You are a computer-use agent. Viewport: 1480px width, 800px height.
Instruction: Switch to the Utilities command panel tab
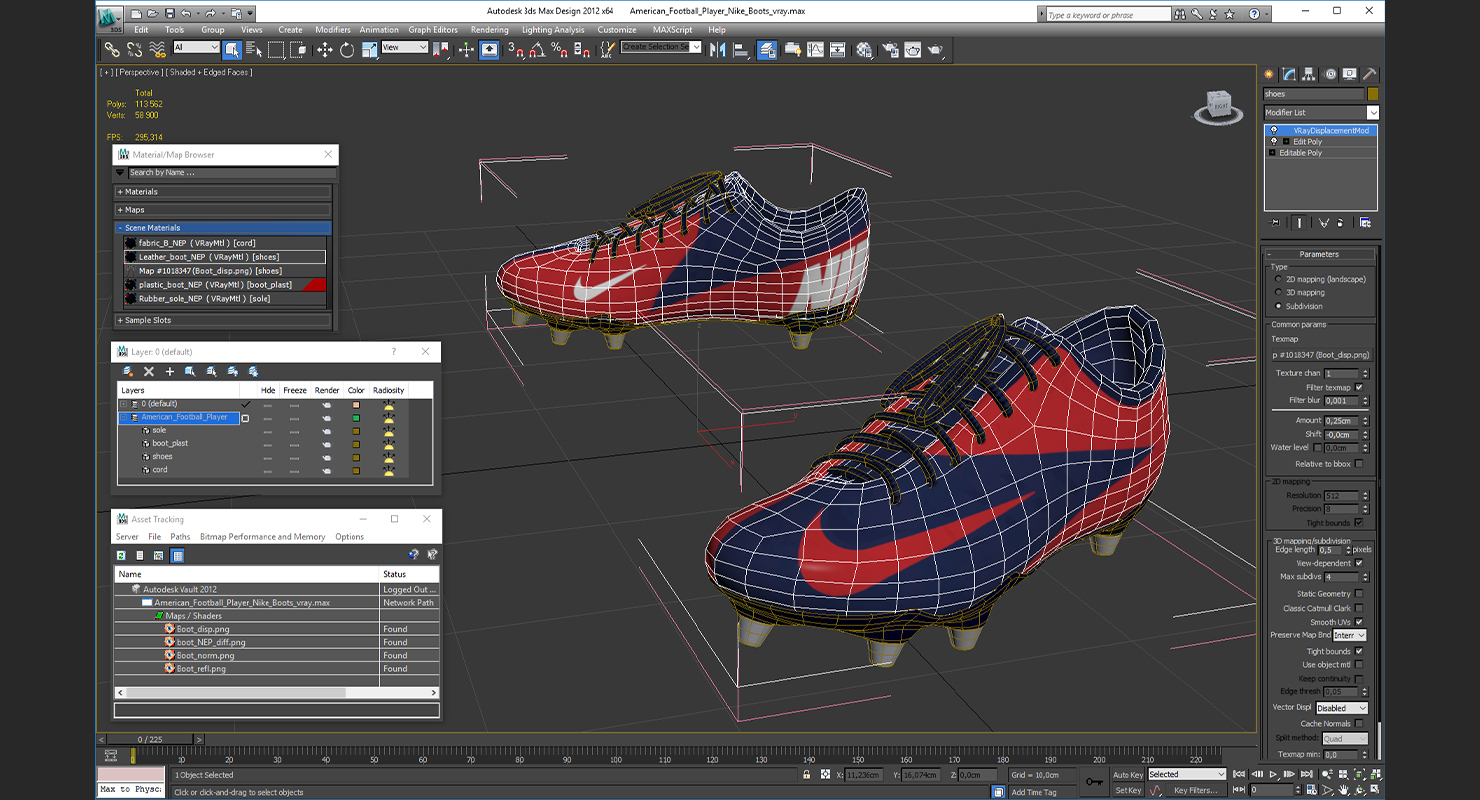pos(1370,74)
